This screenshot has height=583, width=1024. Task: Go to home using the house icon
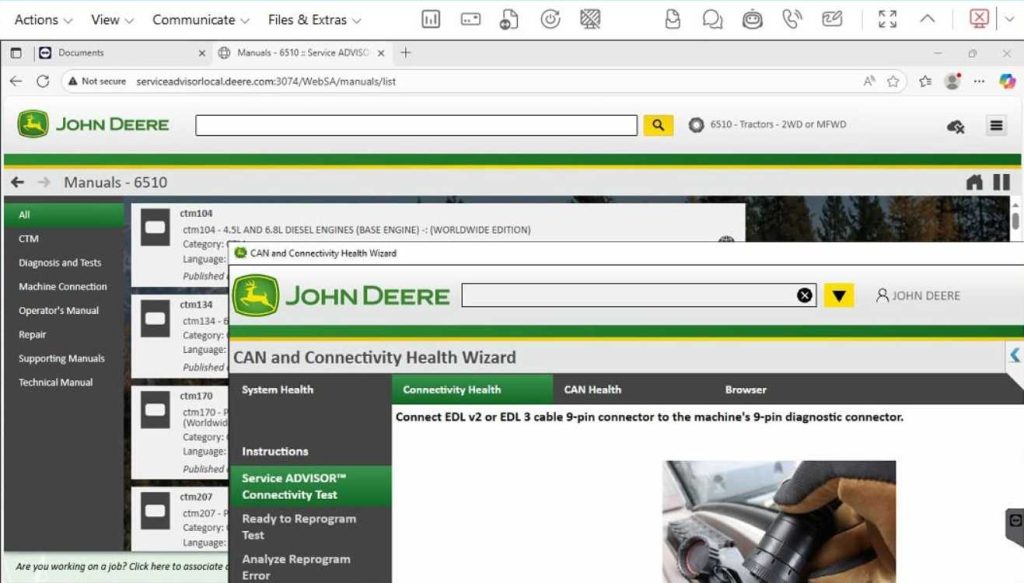pyautogui.click(x=974, y=182)
